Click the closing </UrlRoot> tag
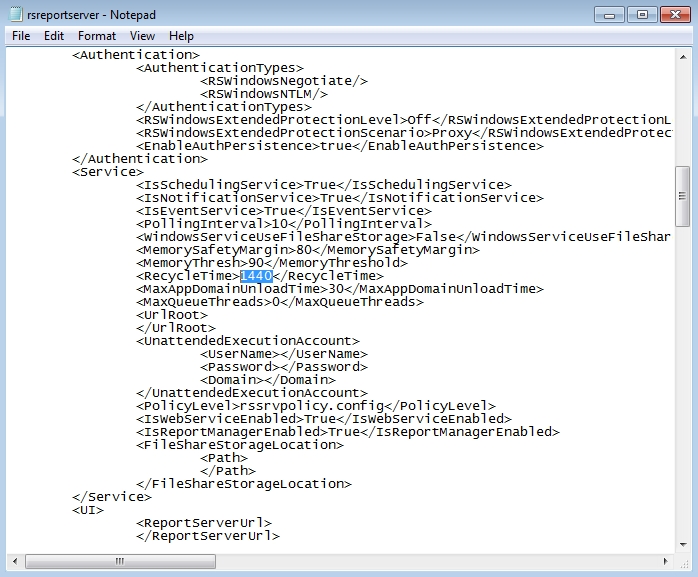 (176, 328)
